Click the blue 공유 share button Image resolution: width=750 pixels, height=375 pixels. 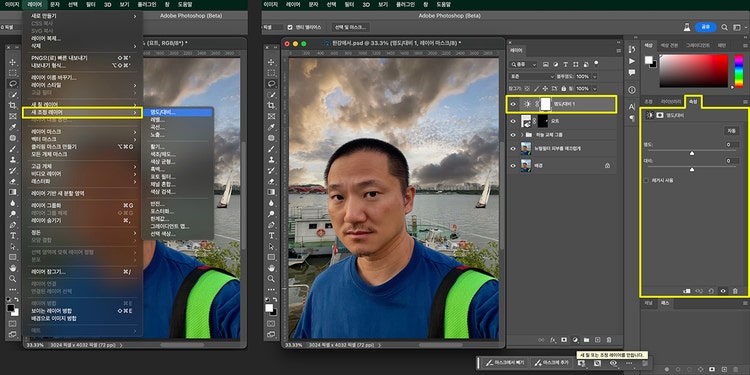coord(706,27)
